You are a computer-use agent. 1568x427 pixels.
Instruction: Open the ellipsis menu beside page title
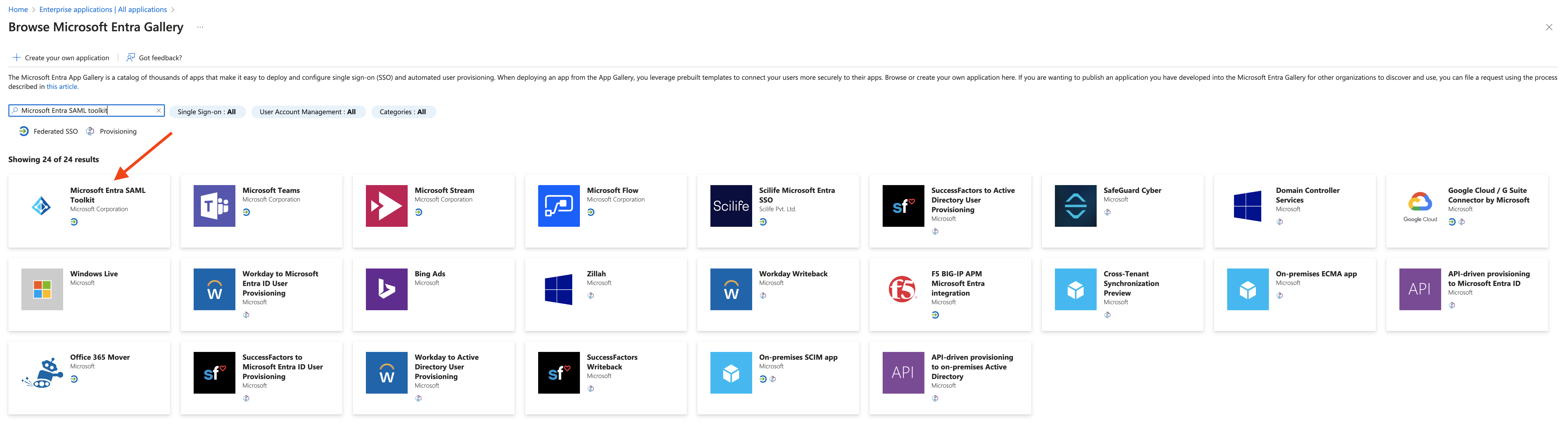[200, 27]
